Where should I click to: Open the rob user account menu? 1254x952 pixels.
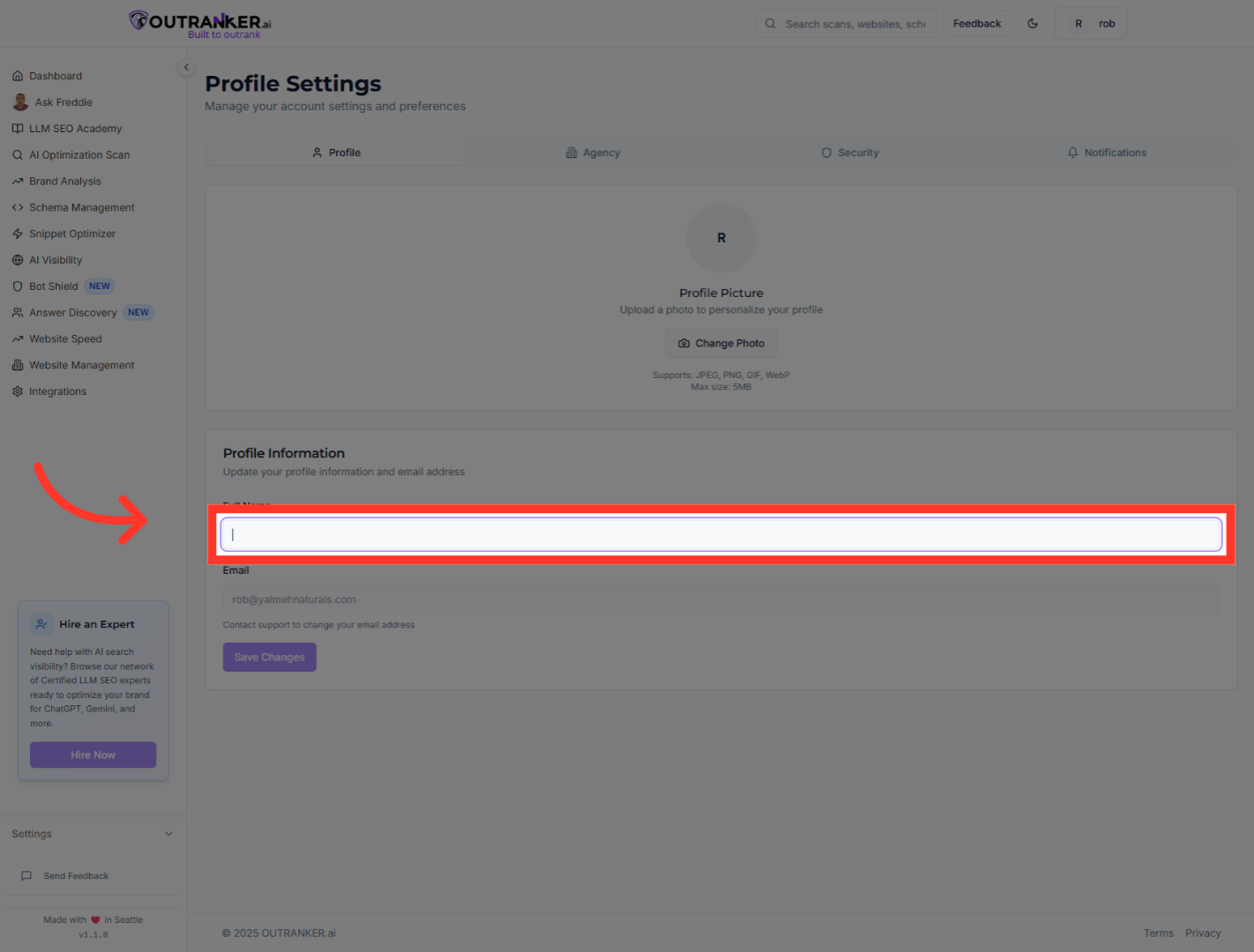(x=1091, y=24)
